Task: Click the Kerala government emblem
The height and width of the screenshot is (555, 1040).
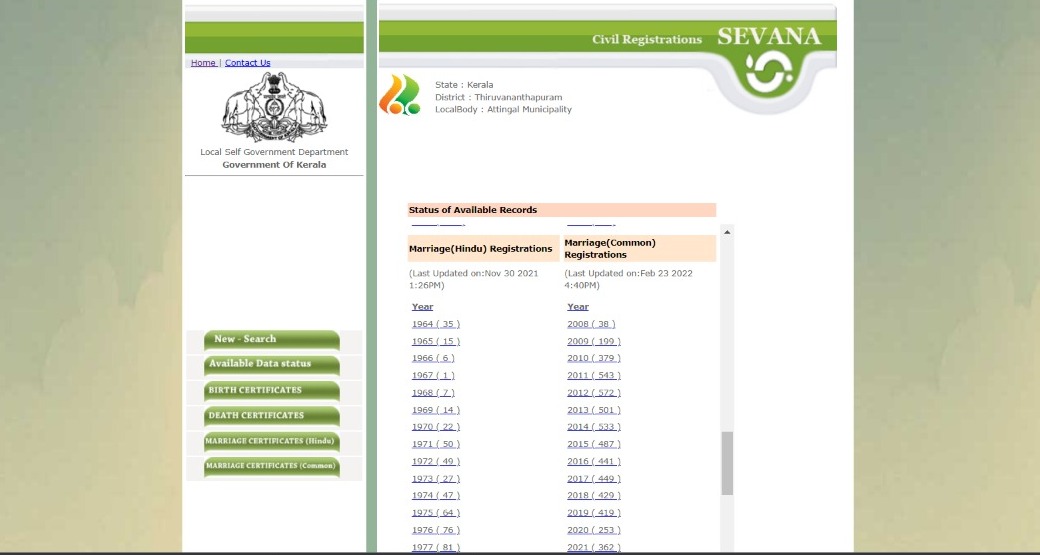Action: coord(274,107)
